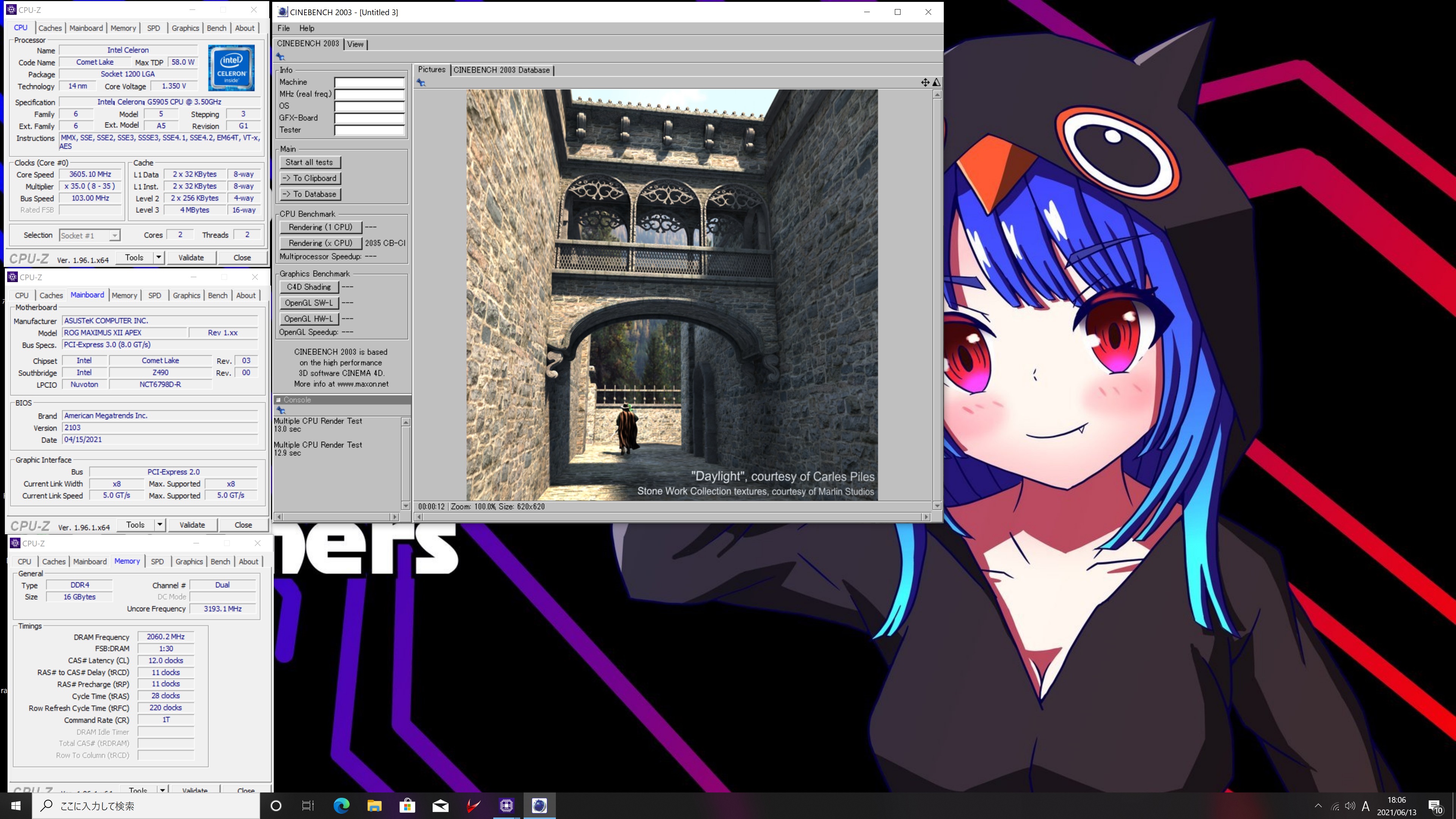The image size is (1456, 819).
Task: Click the Intel Celeron logo badge
Action: tap(231, 68)
